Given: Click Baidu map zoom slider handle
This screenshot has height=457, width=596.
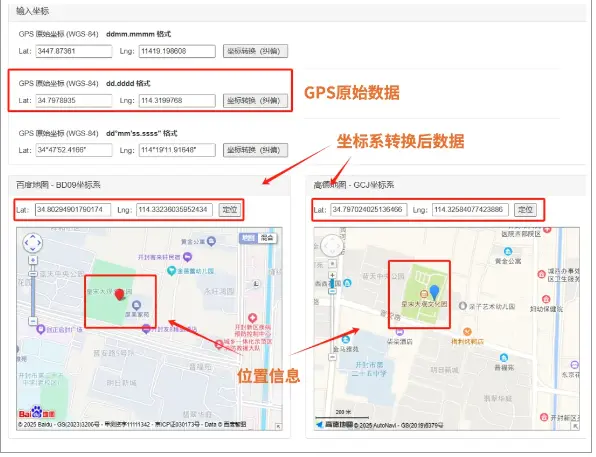Looking at the screenshot, I should coord(33,274).
